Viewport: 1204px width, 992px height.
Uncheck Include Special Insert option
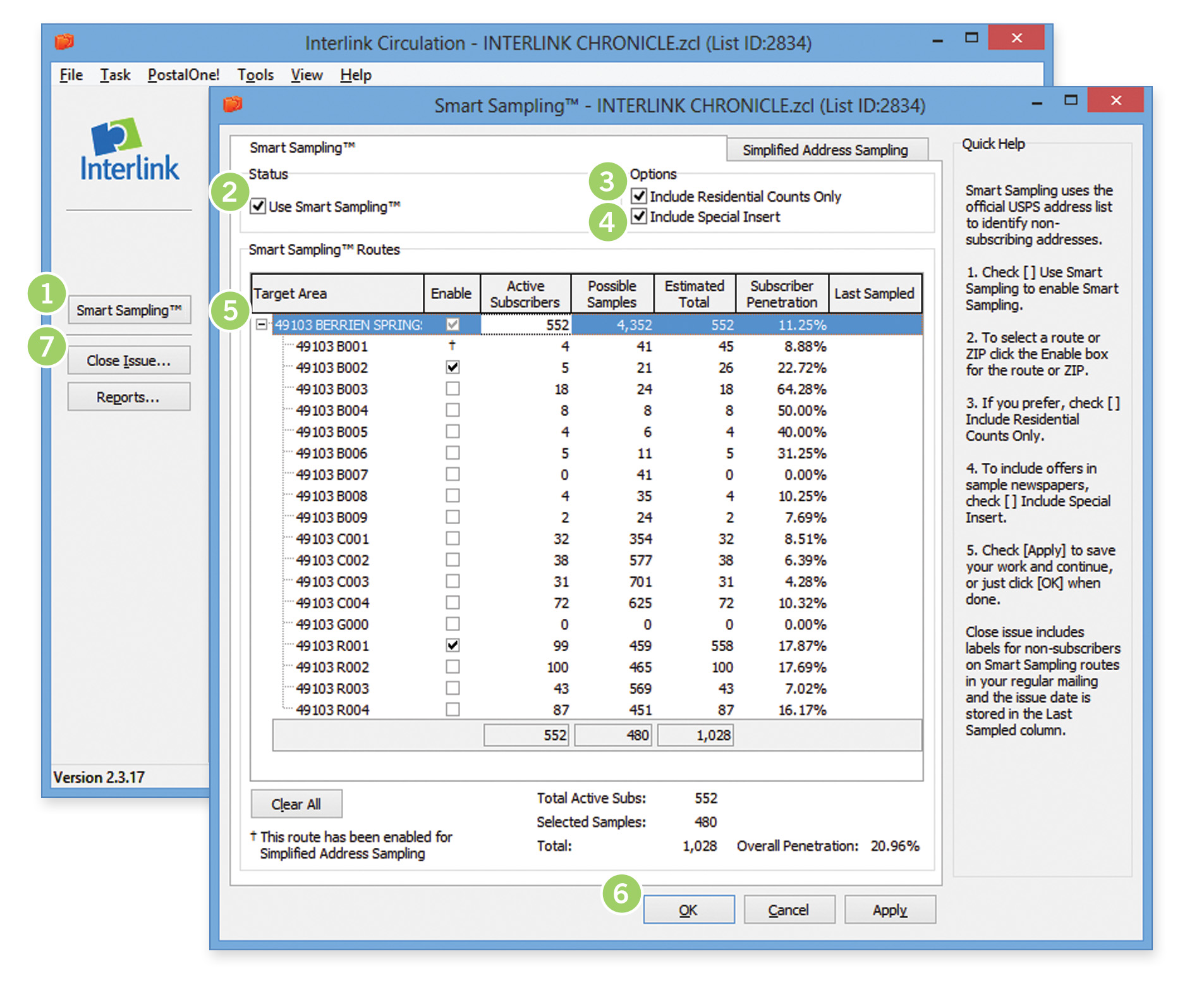point(639,216)
